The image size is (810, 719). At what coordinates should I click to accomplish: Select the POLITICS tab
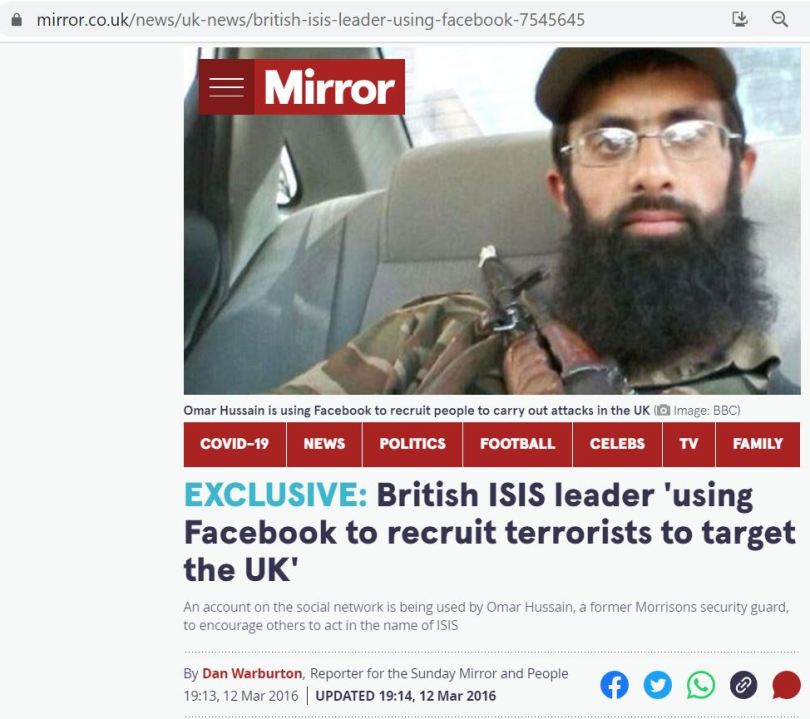pyautogui.click(x=413, y=444)
